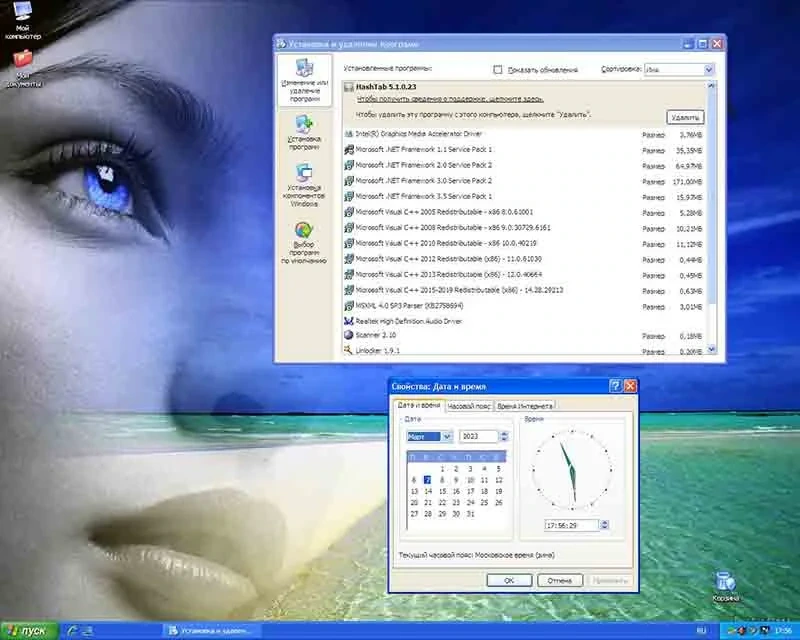This screenshot has height=640, width=800.
Task: Select Add New Programs sidebar icon
Action: (304, 124)
